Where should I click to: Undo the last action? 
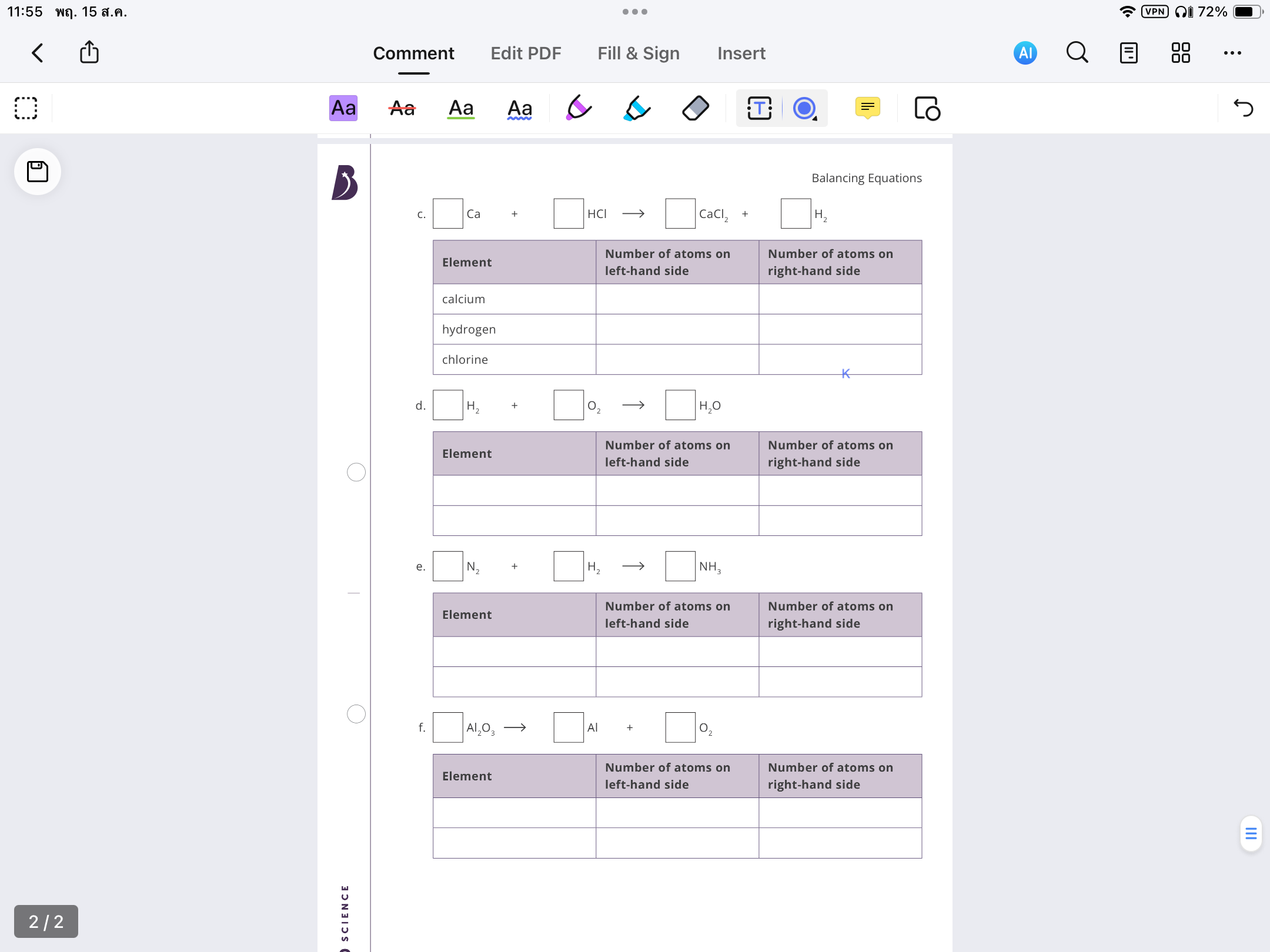(1244, 108)
